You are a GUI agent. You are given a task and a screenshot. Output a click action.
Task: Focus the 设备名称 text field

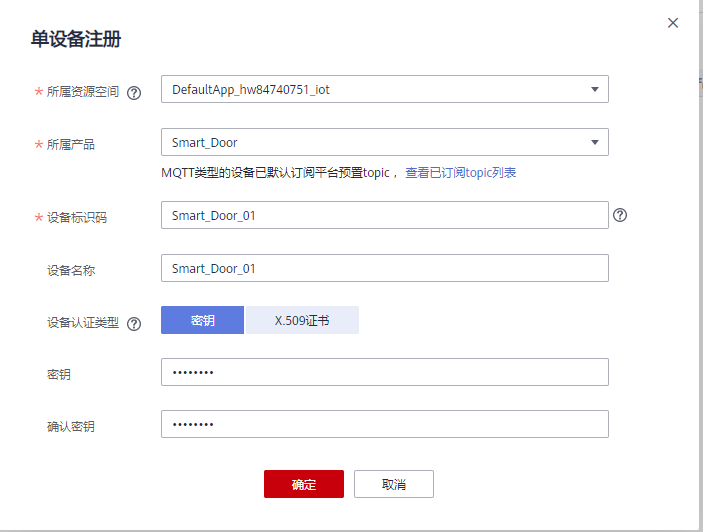coord(384,268)
